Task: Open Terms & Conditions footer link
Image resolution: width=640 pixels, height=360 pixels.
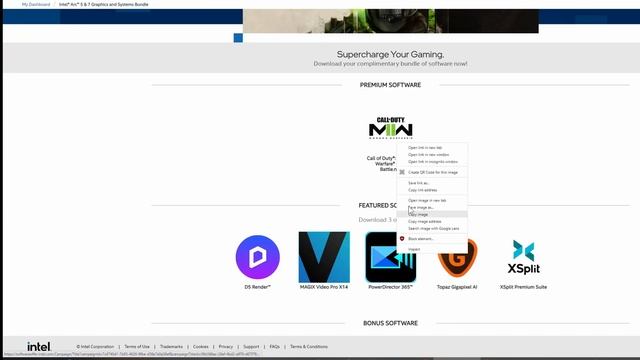Action: [x=309, y=347]
